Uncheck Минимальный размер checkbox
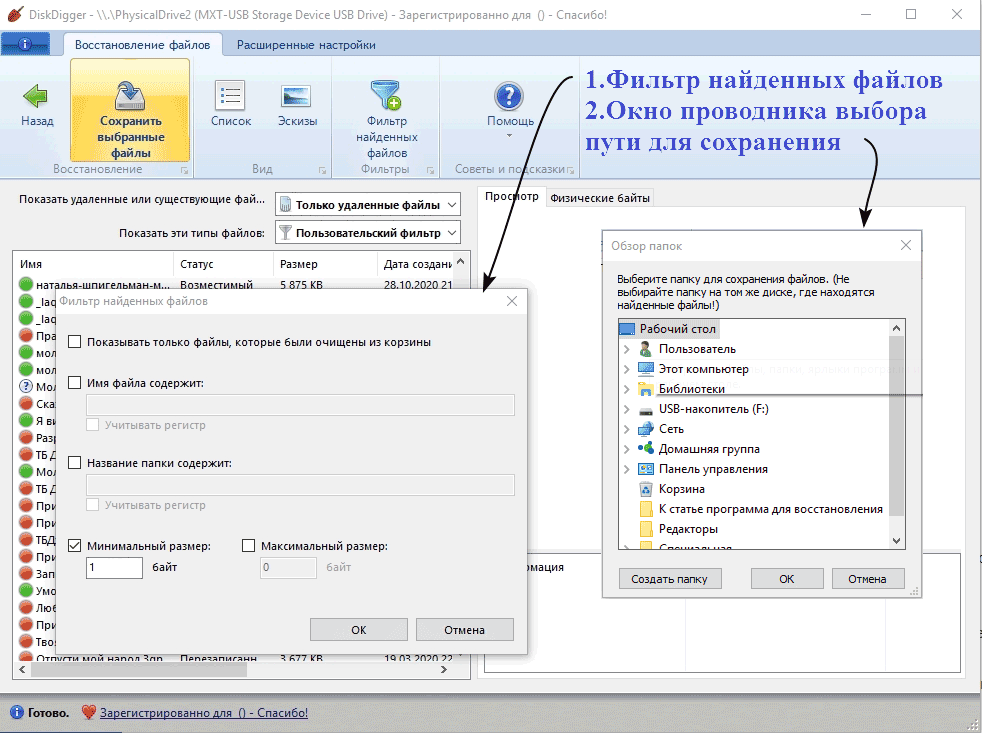Screen dimensions: 982x733 (x=75, y=546)
